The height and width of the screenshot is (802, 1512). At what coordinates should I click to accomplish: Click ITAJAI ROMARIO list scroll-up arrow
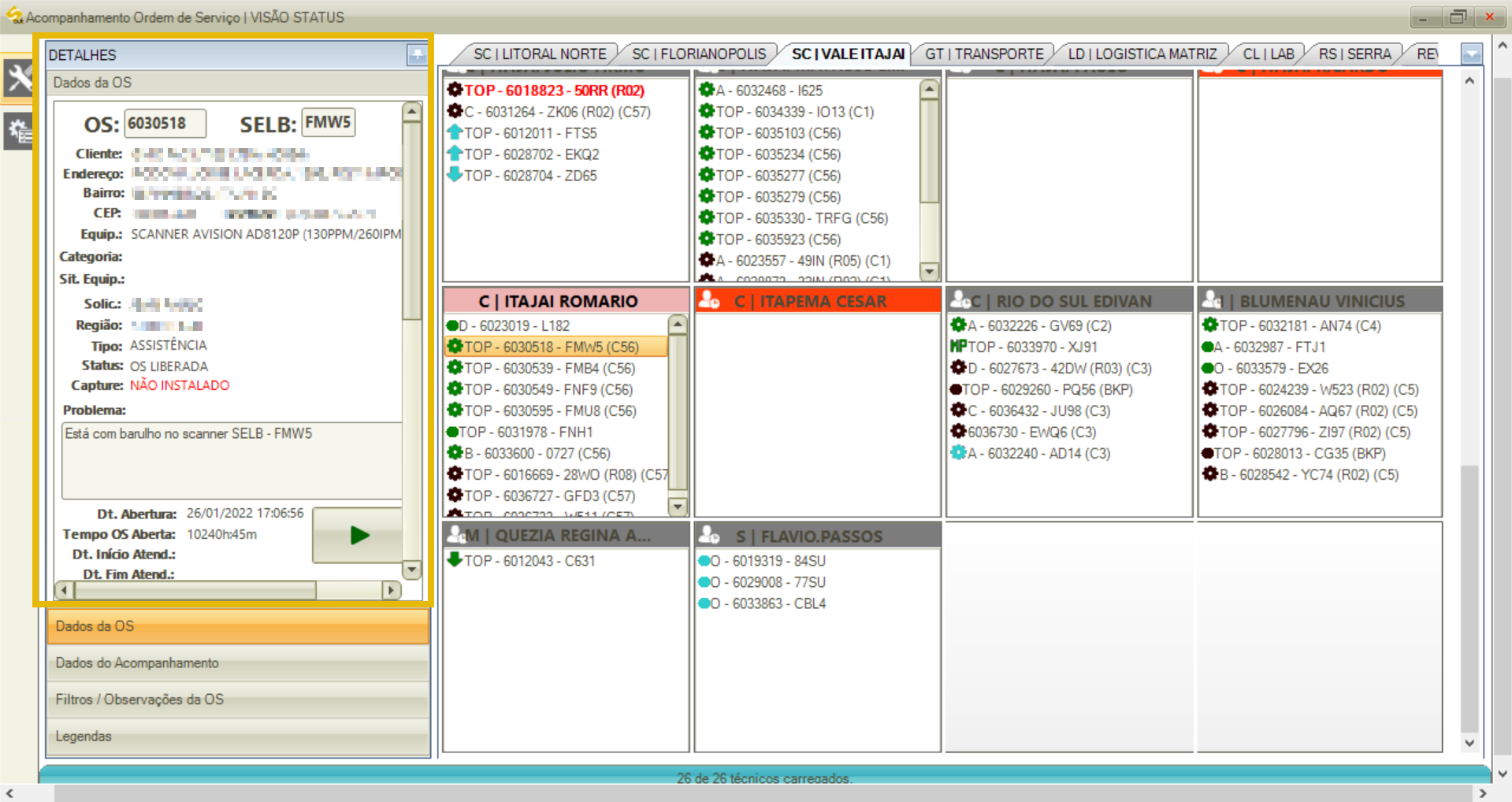(678, 324)
